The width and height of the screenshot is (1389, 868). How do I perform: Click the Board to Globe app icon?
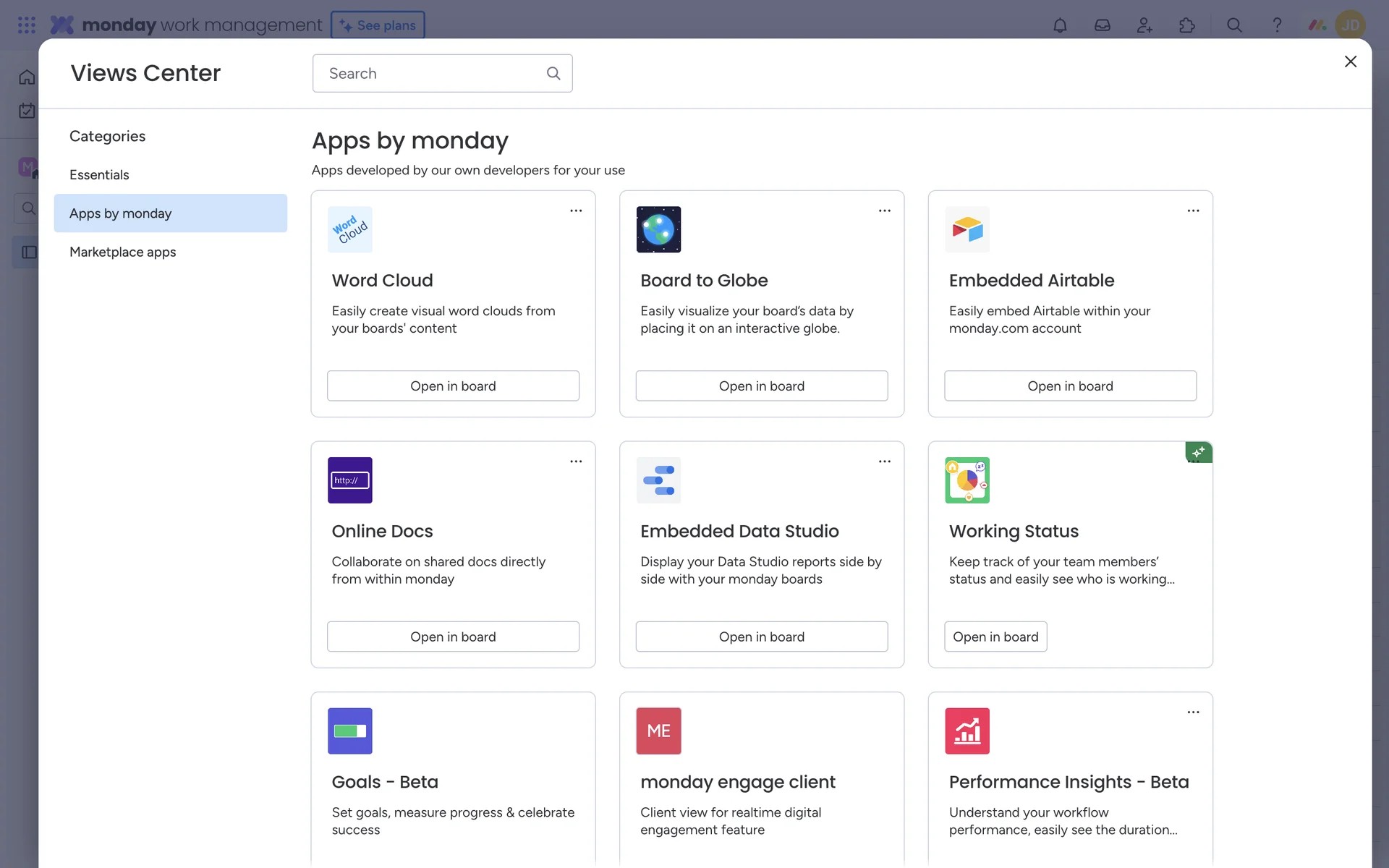658,229
